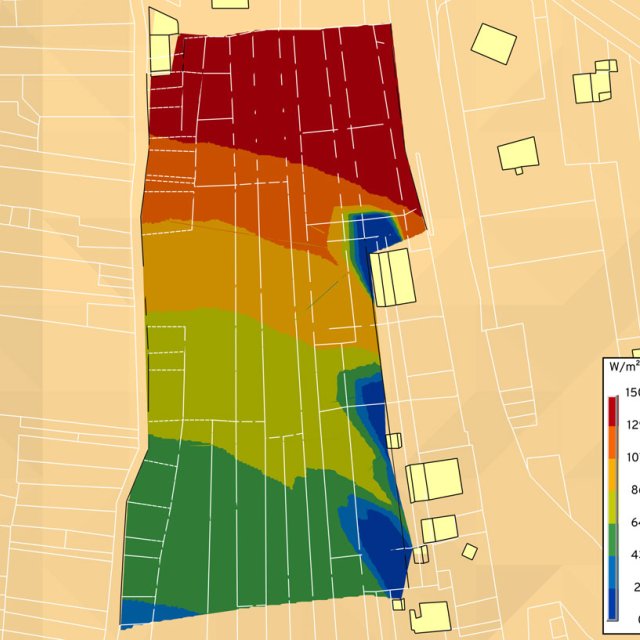Click the W/m² legend unit label
The height and width of the screenshot is (640, 640).
coord(624,366)
